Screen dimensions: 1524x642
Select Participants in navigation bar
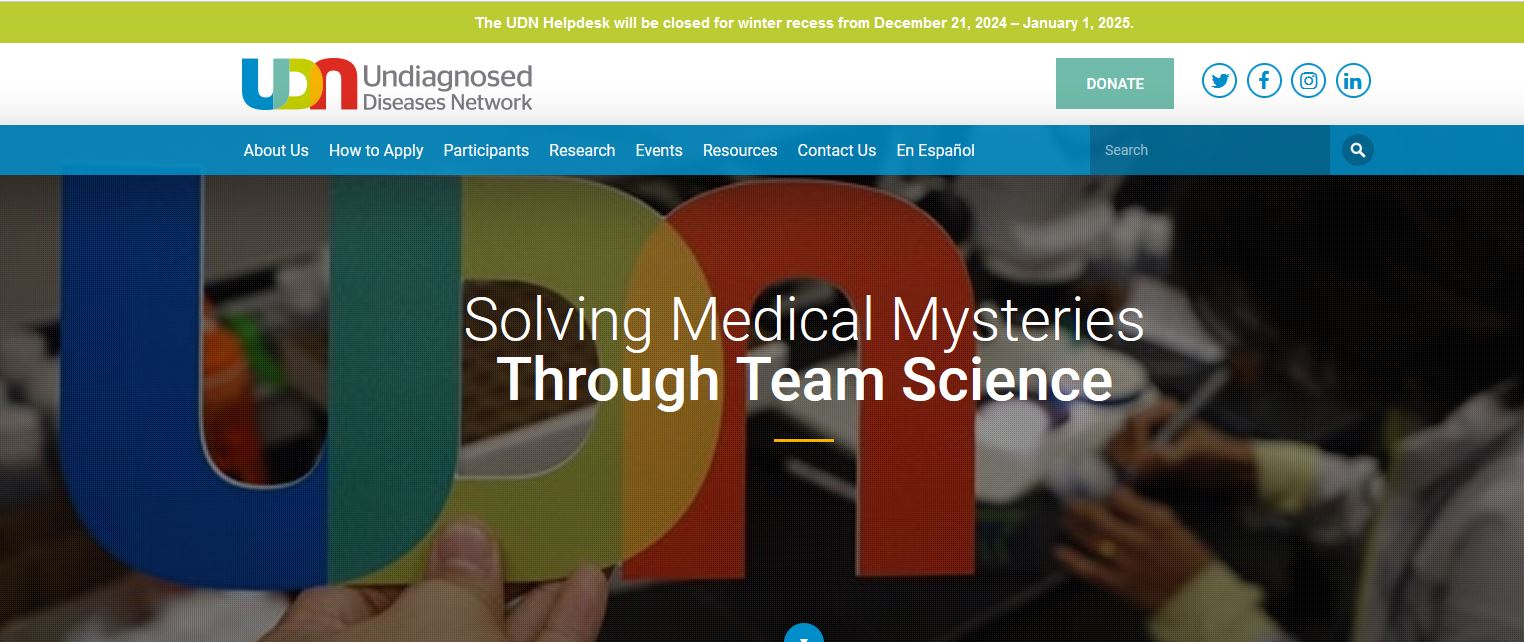(486, 150)
